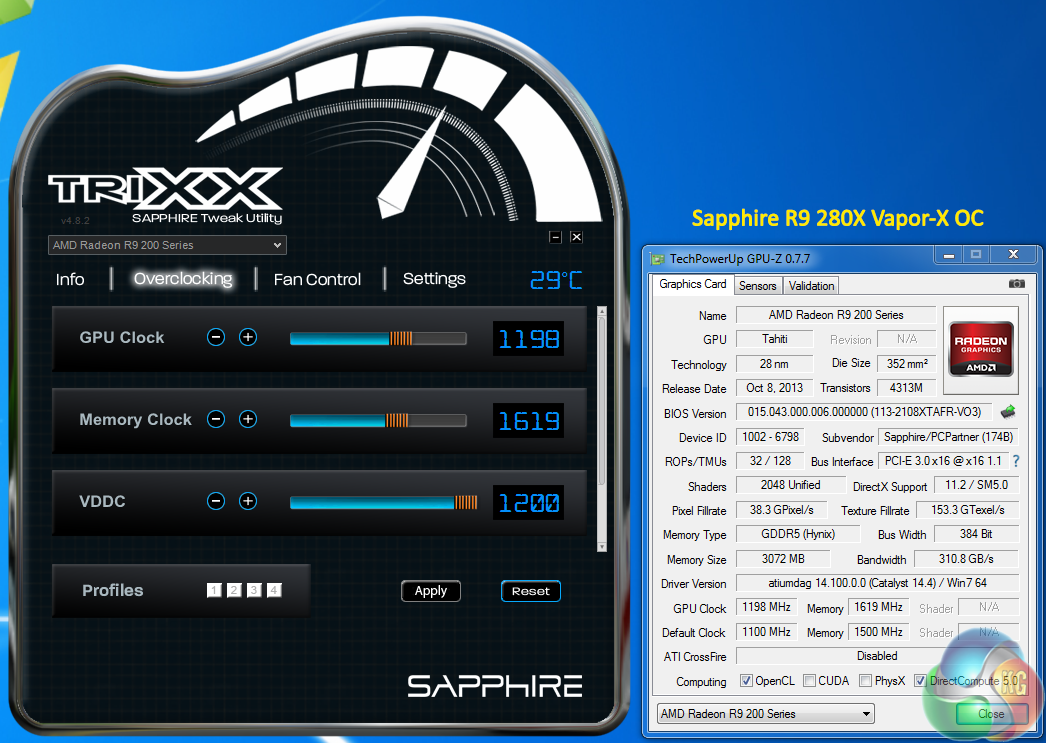Open the Info tab in TRIXX
Viewport: 1046px width, 743px height.
70,279
